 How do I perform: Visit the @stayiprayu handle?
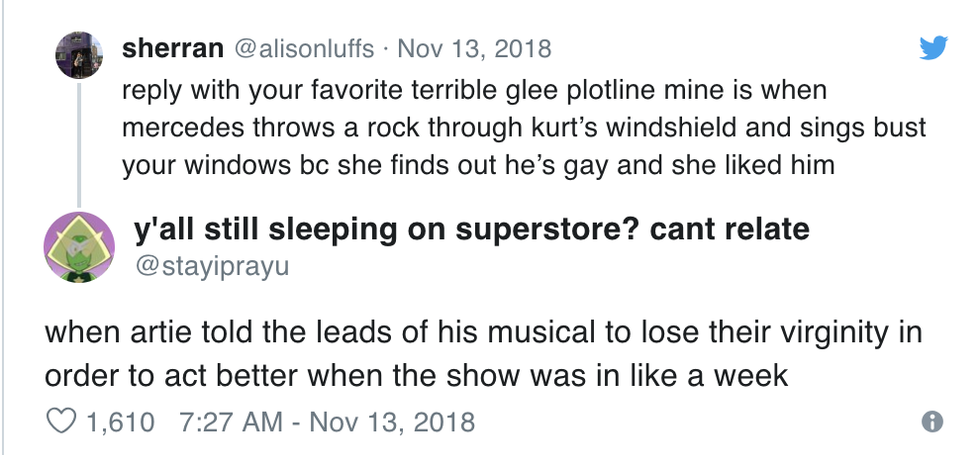[x=210, y=268]
